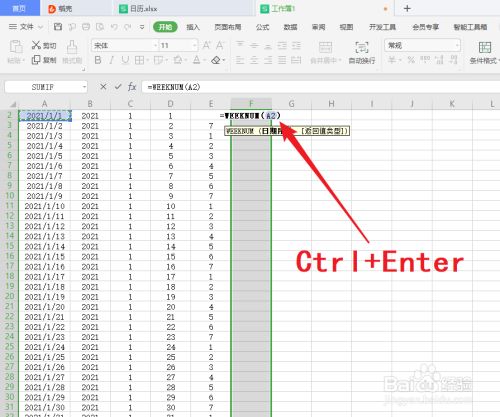Click the fill color bucket swatch
This screenshot has height=417, width=500.
[177, 60]
